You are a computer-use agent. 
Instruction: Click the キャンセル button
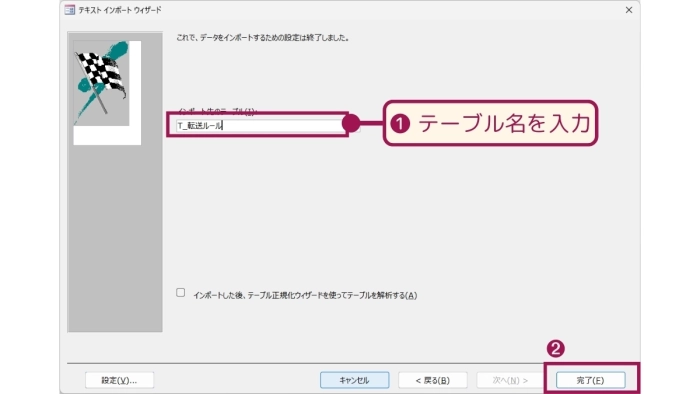pos(354,380)
